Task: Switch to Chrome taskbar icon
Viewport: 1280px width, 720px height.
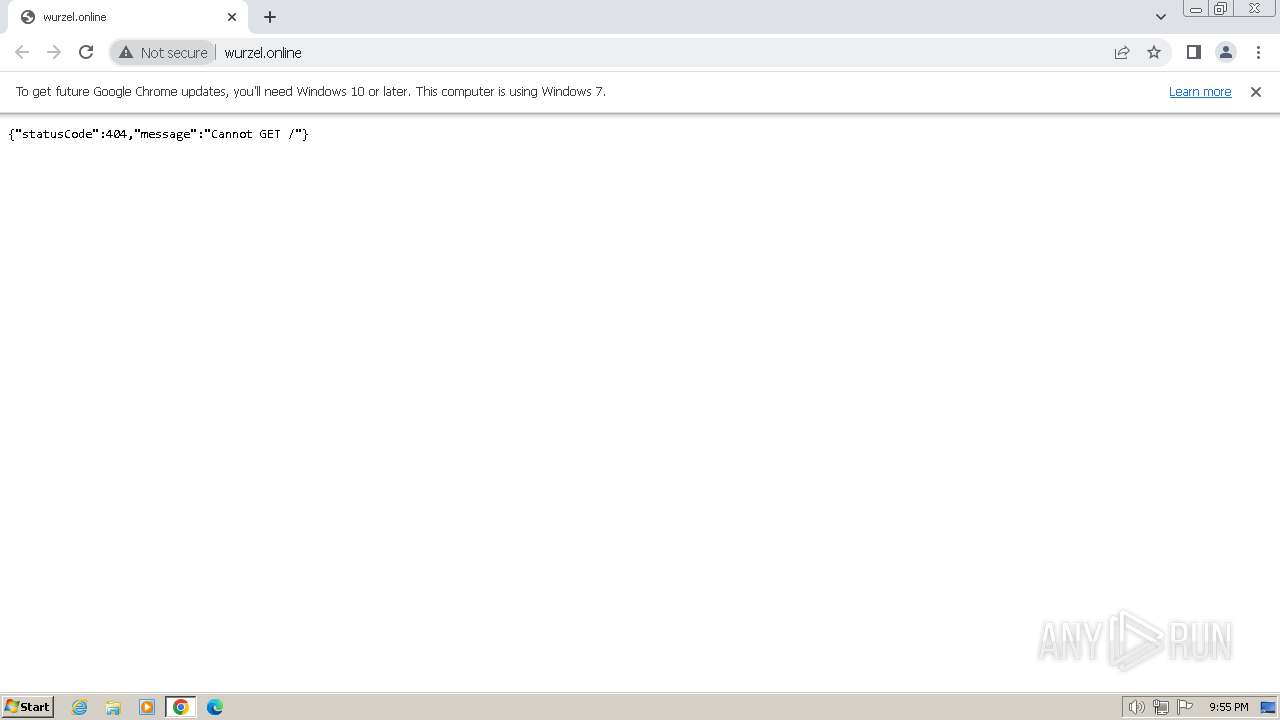Action: pyautogui.click(x=181, y=707)
